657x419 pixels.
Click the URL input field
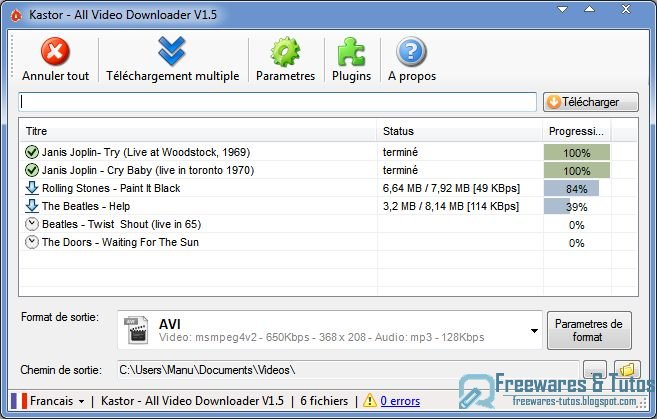(277, 102)
